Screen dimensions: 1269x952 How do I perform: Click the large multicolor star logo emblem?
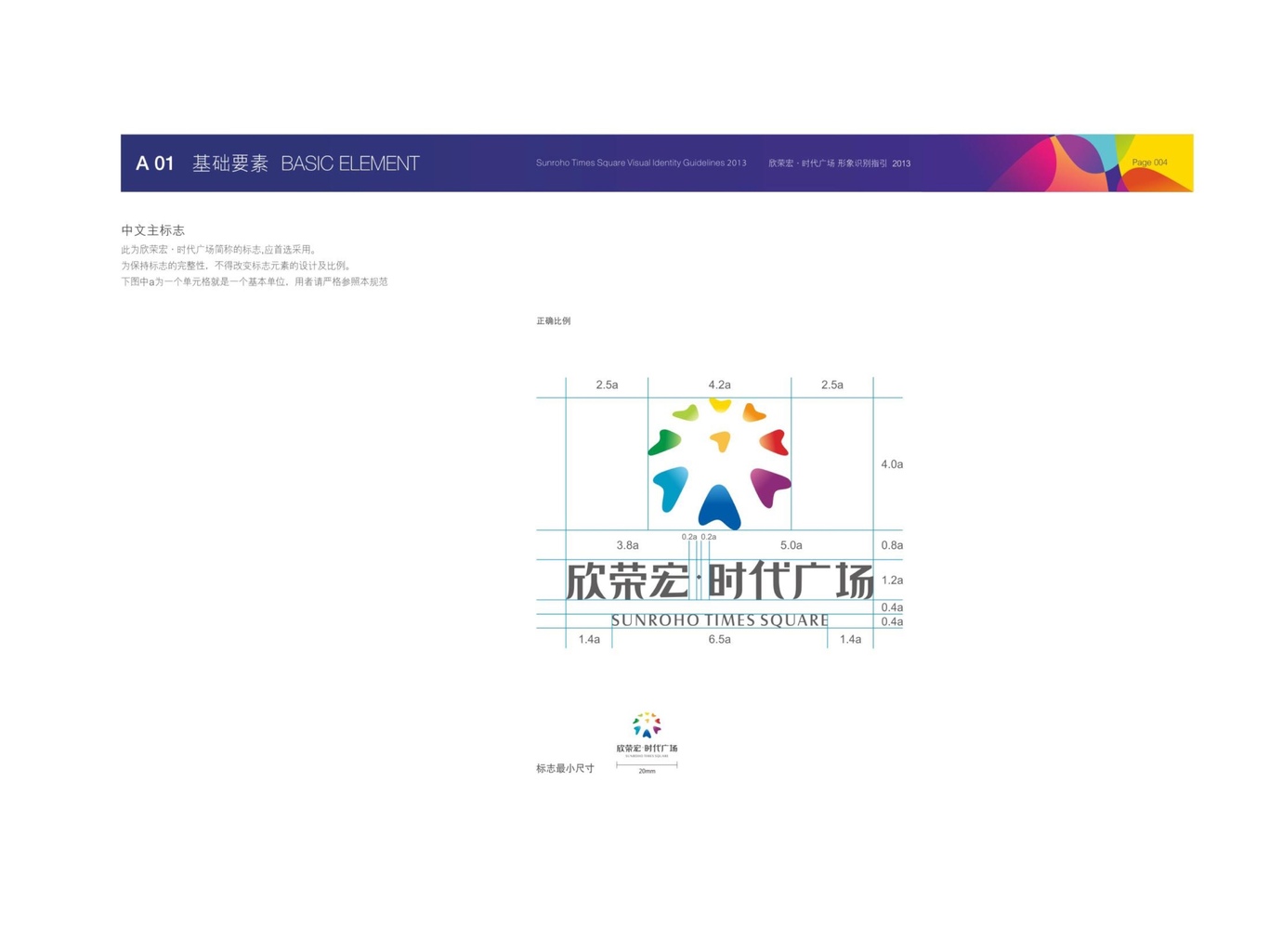pyautogui.click(x=719, y=464)
